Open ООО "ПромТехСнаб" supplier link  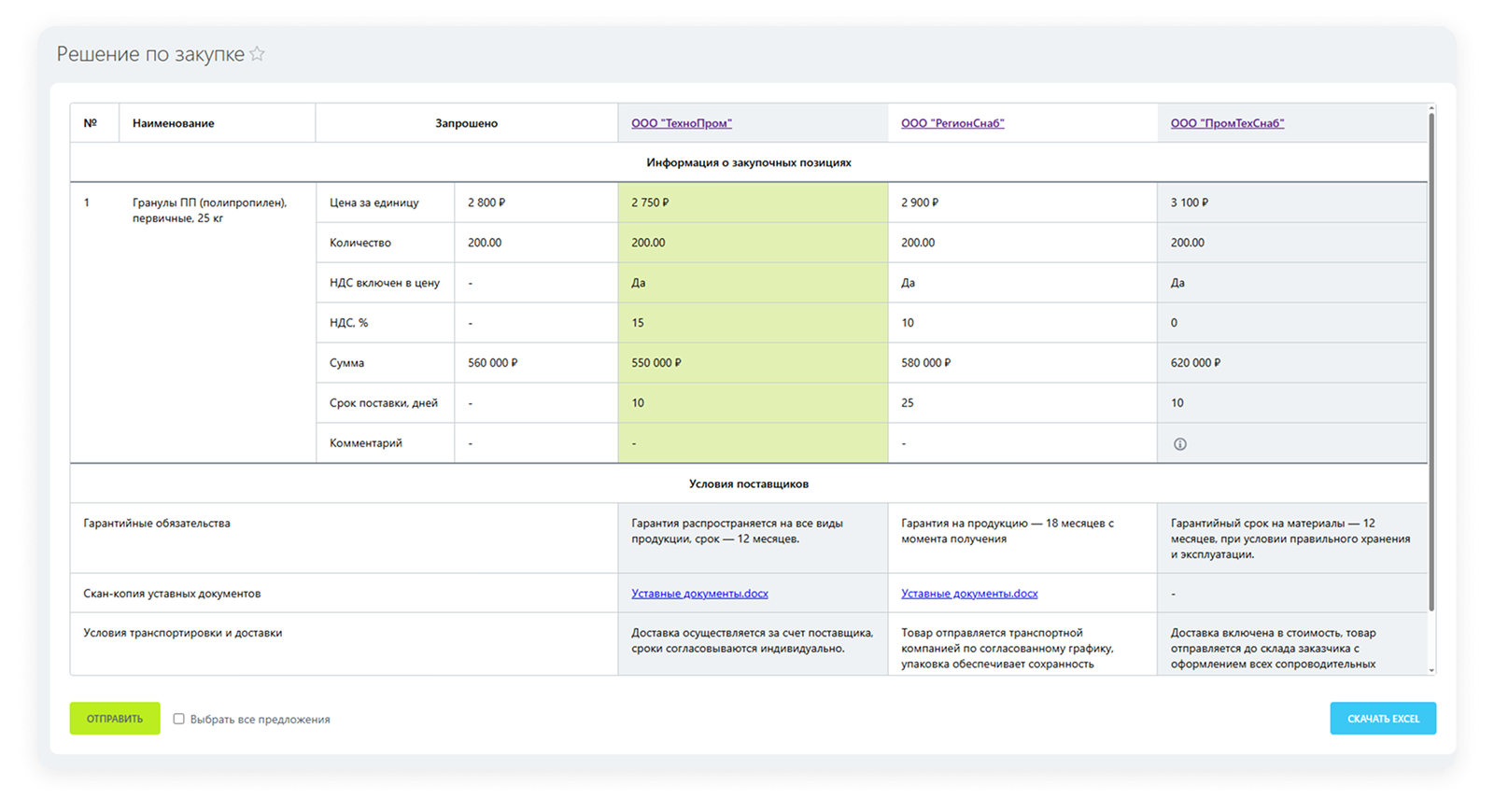point(1227,123)
